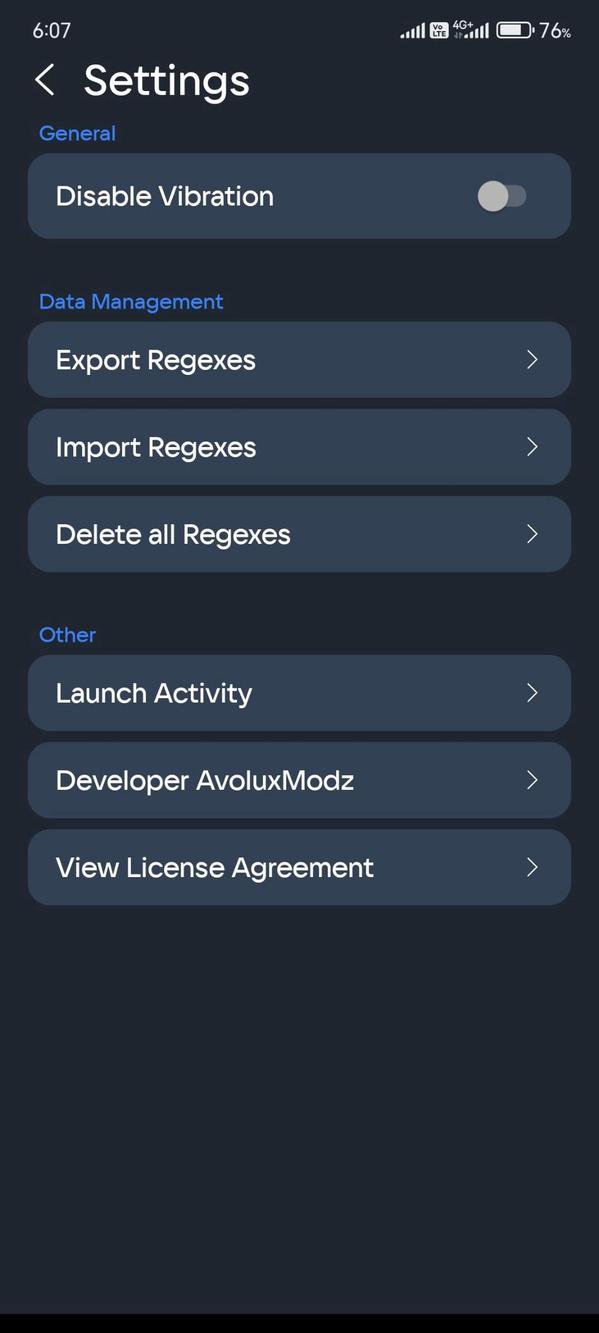Select the Data Management section header
The height and width of the screenshot is (1333, 599).
pyautogui.click(x=130, y=301)
